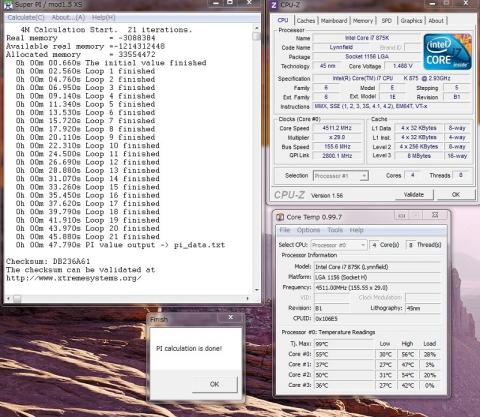Click the PI value output pi_data.txt line

120,245
